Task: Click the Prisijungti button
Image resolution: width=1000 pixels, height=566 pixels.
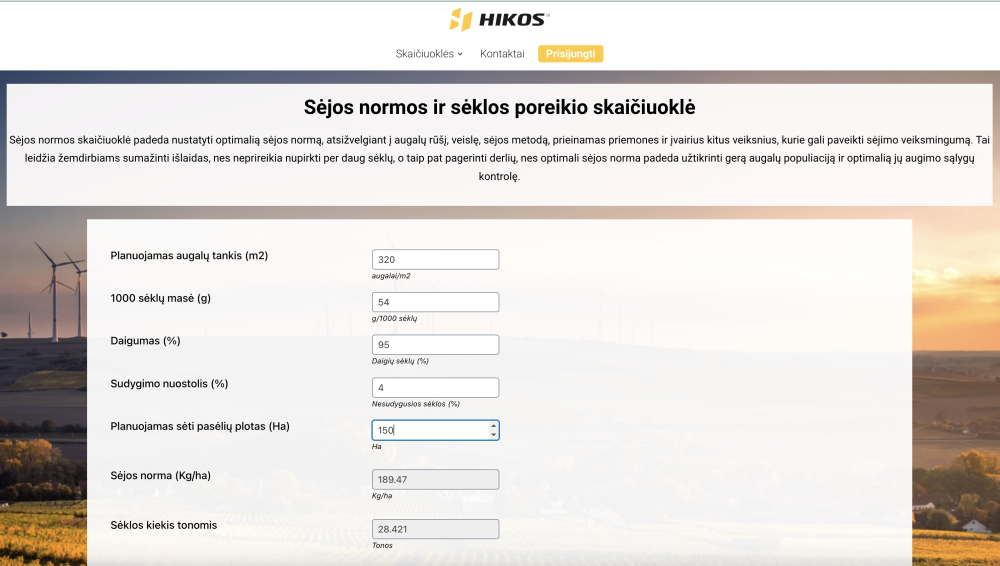Action: tap(570, 54)
